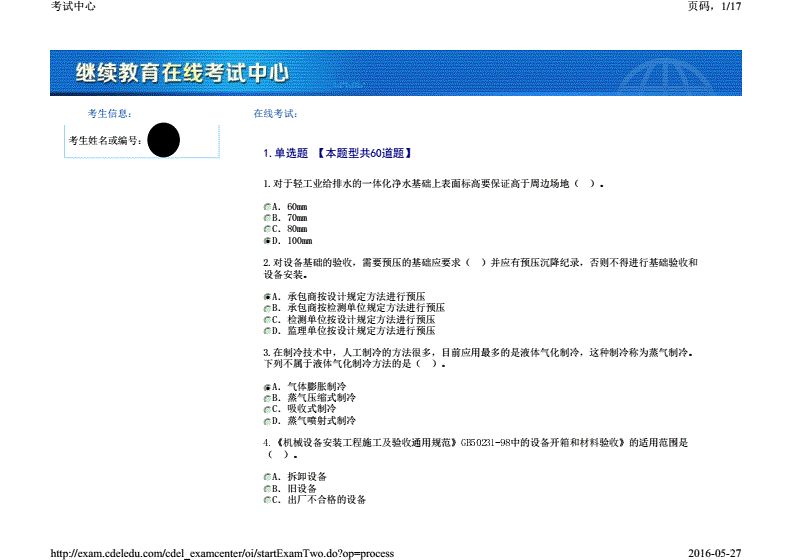
Task: Click the 考生姓名或编号 info box
Action: (x=142, y=141)
